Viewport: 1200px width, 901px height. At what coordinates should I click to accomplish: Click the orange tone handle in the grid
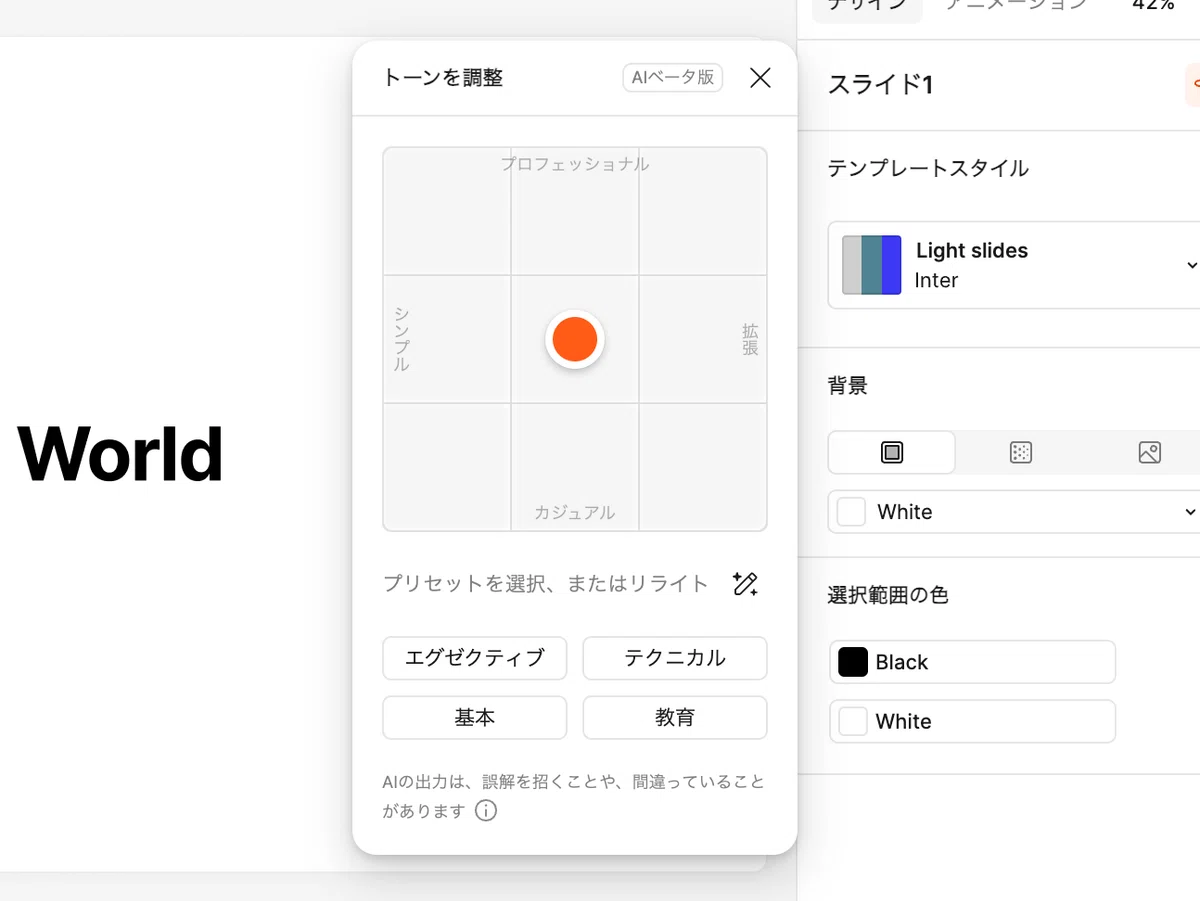(575, 339)
